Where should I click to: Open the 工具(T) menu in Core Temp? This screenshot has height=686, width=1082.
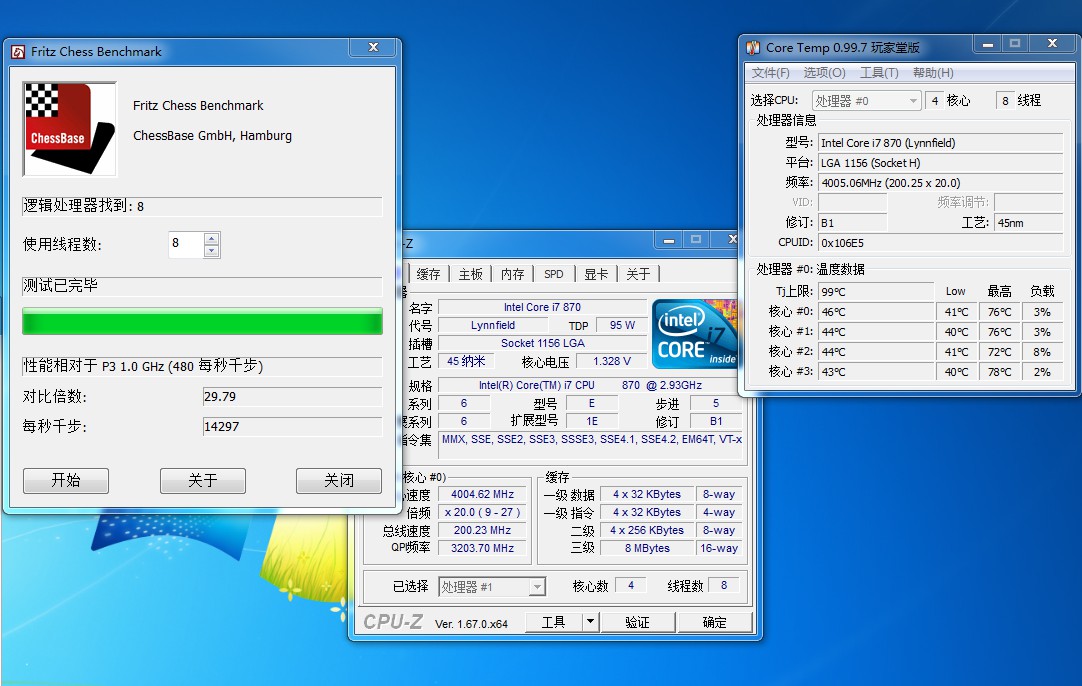[x=878, y=72]
